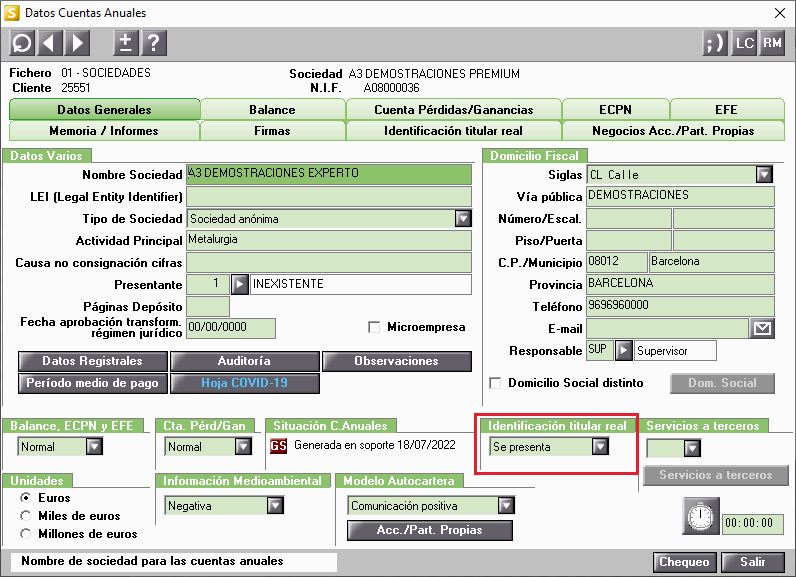The width and height of the screenshot is (796, 577).
Task: Click the Presentante number field
Action: coord(208,285)
